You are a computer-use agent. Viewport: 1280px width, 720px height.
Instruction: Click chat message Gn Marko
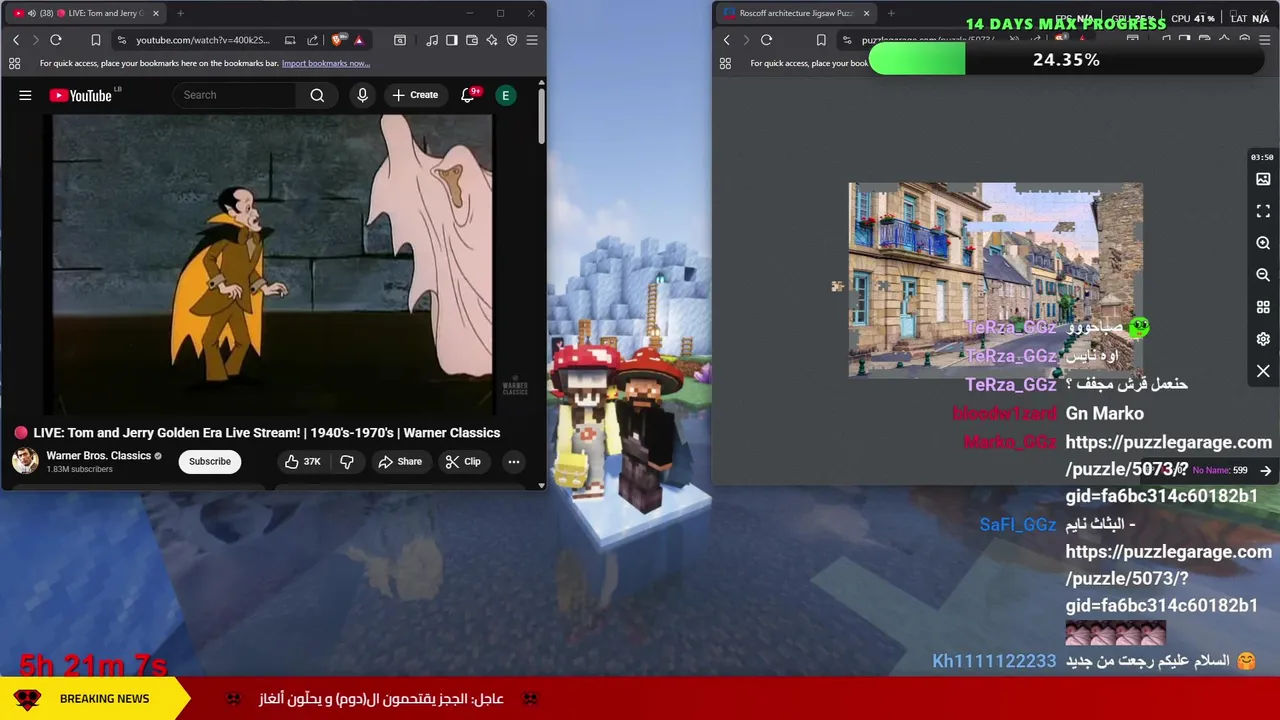(1104, 413)
